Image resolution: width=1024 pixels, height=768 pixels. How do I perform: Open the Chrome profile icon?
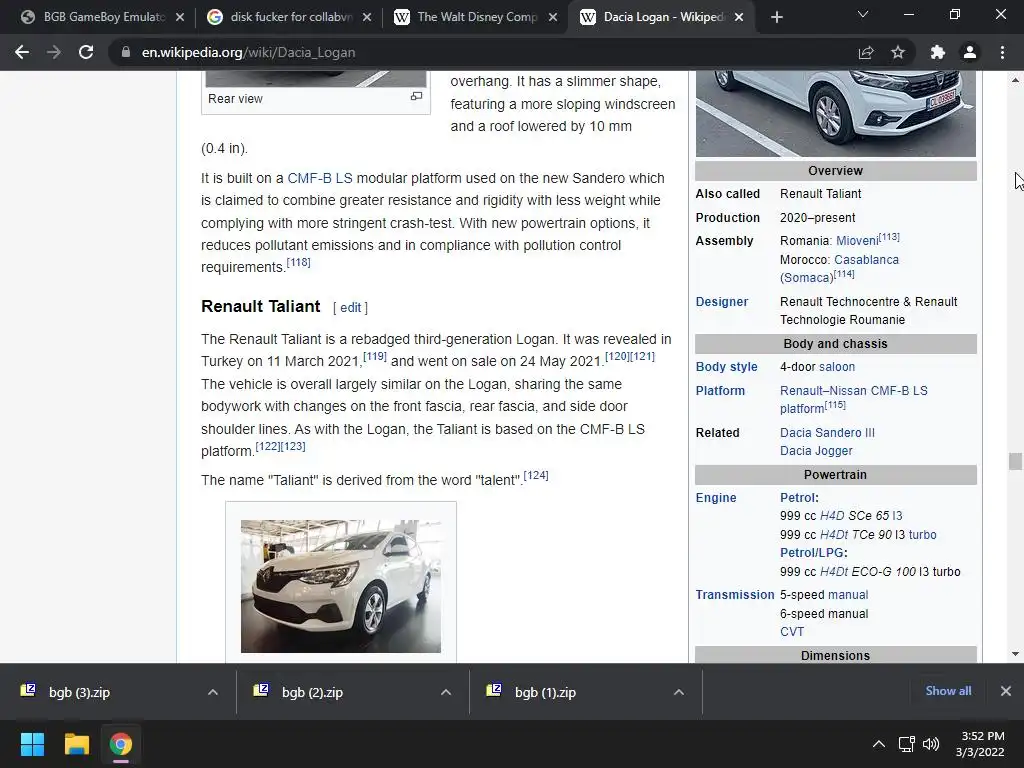pyautogui.click(x=970, y=52)
